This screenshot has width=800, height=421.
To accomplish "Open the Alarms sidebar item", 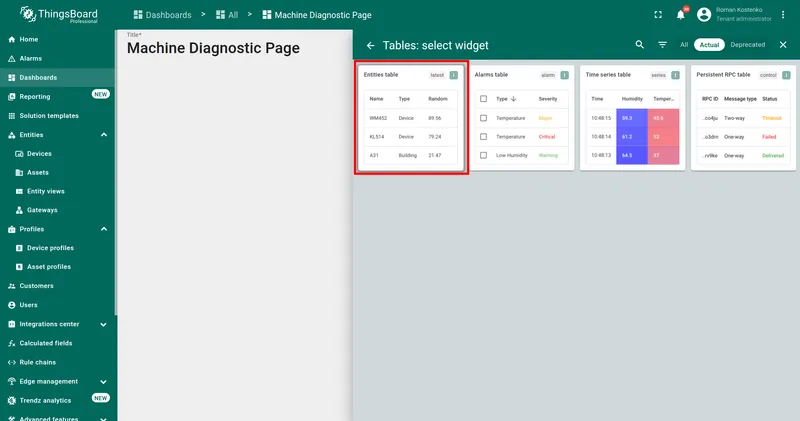I will pos(57,59).
